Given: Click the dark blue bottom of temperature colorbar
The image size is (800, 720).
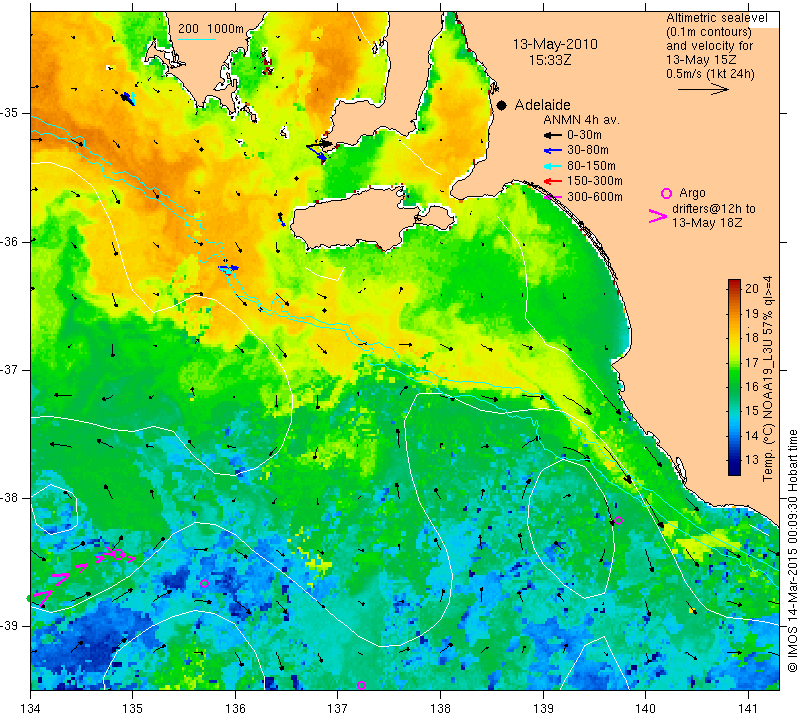Looking at the screenshot, I should point(734,469).
